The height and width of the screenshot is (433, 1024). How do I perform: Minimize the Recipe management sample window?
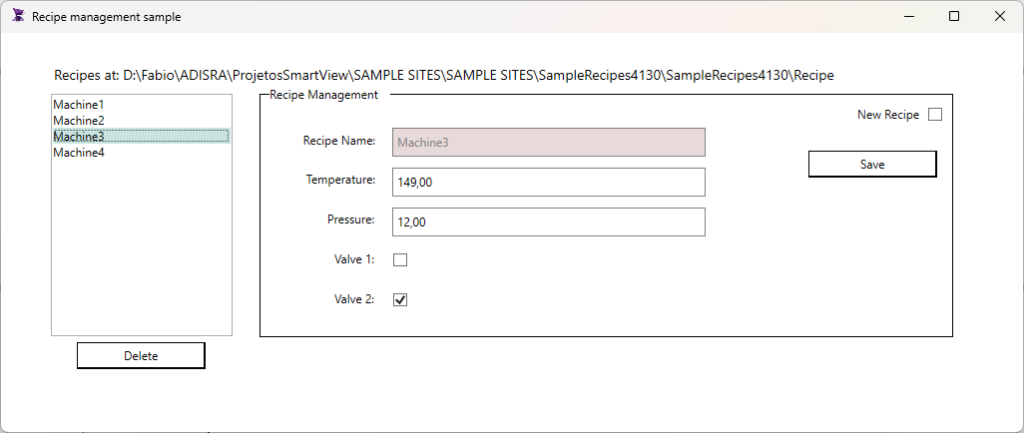point(908,16)
